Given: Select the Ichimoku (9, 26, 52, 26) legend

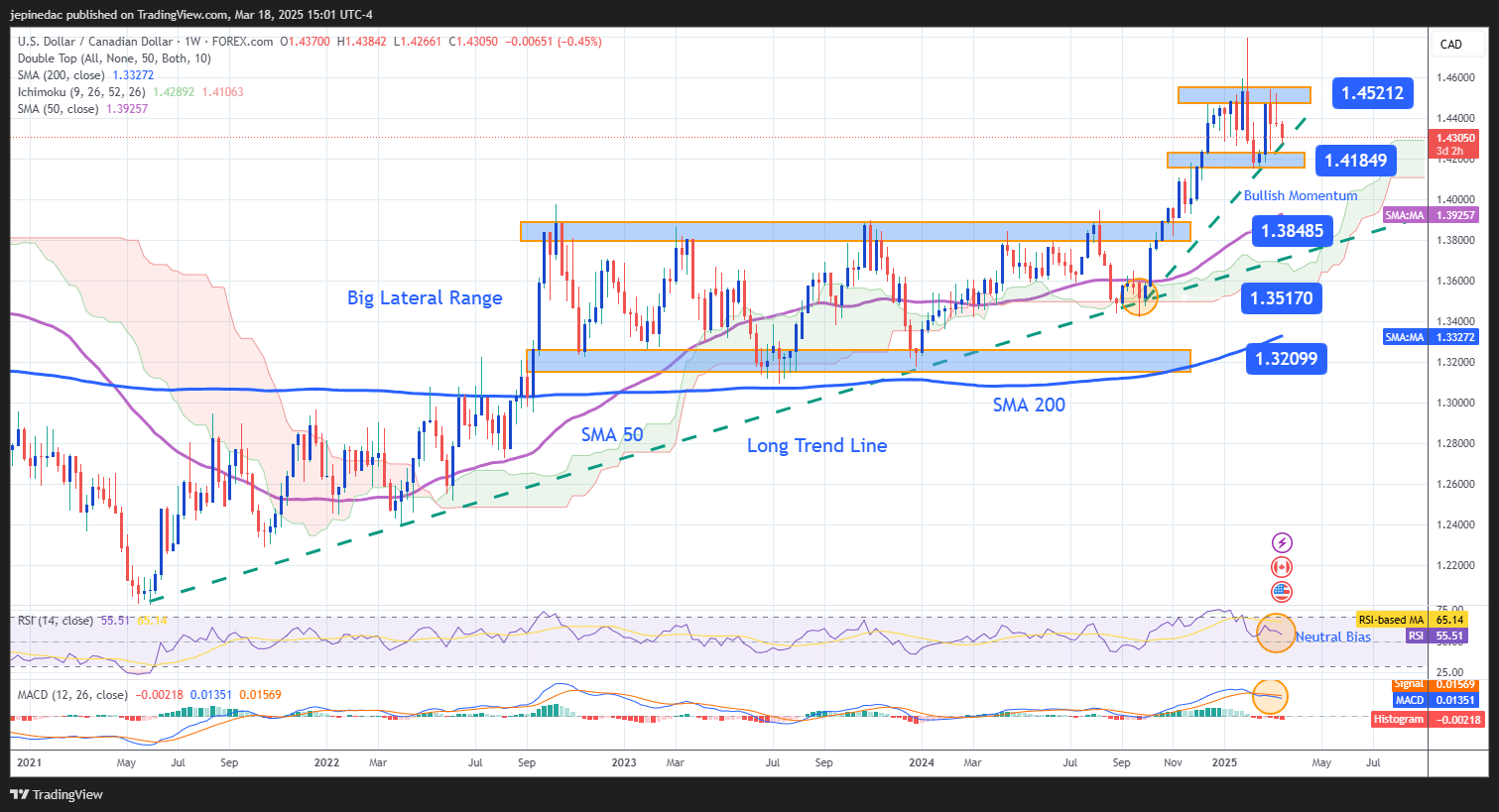Looking at the screenshot, I should click(130, 92).
